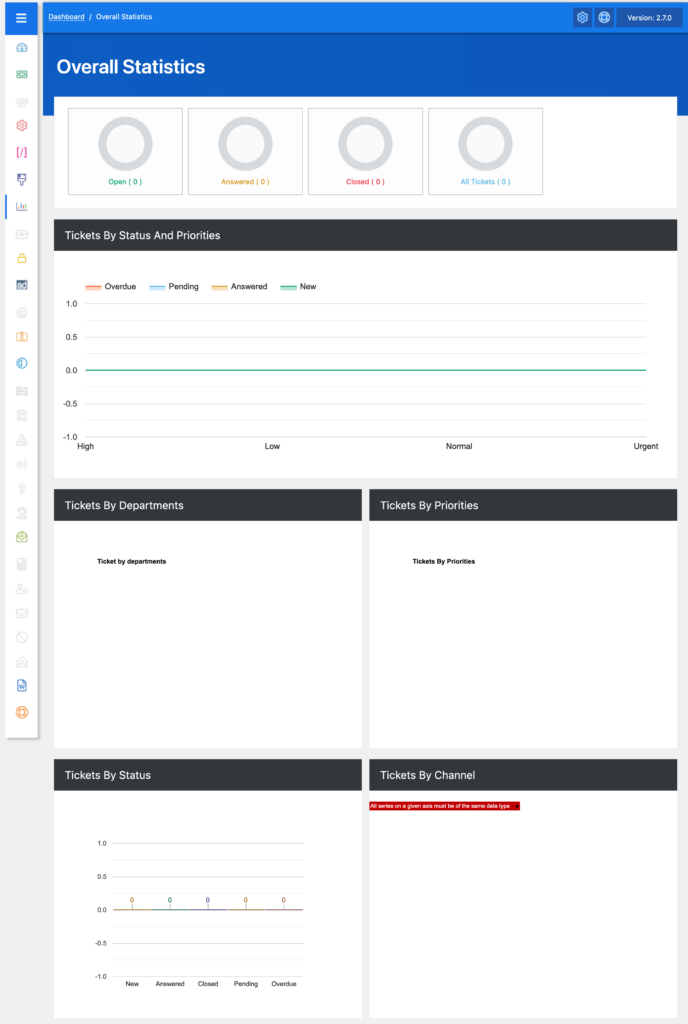Open the Closed ( 0 ) tickets card
Viewport: 688px width, 1024px height.
366,152
